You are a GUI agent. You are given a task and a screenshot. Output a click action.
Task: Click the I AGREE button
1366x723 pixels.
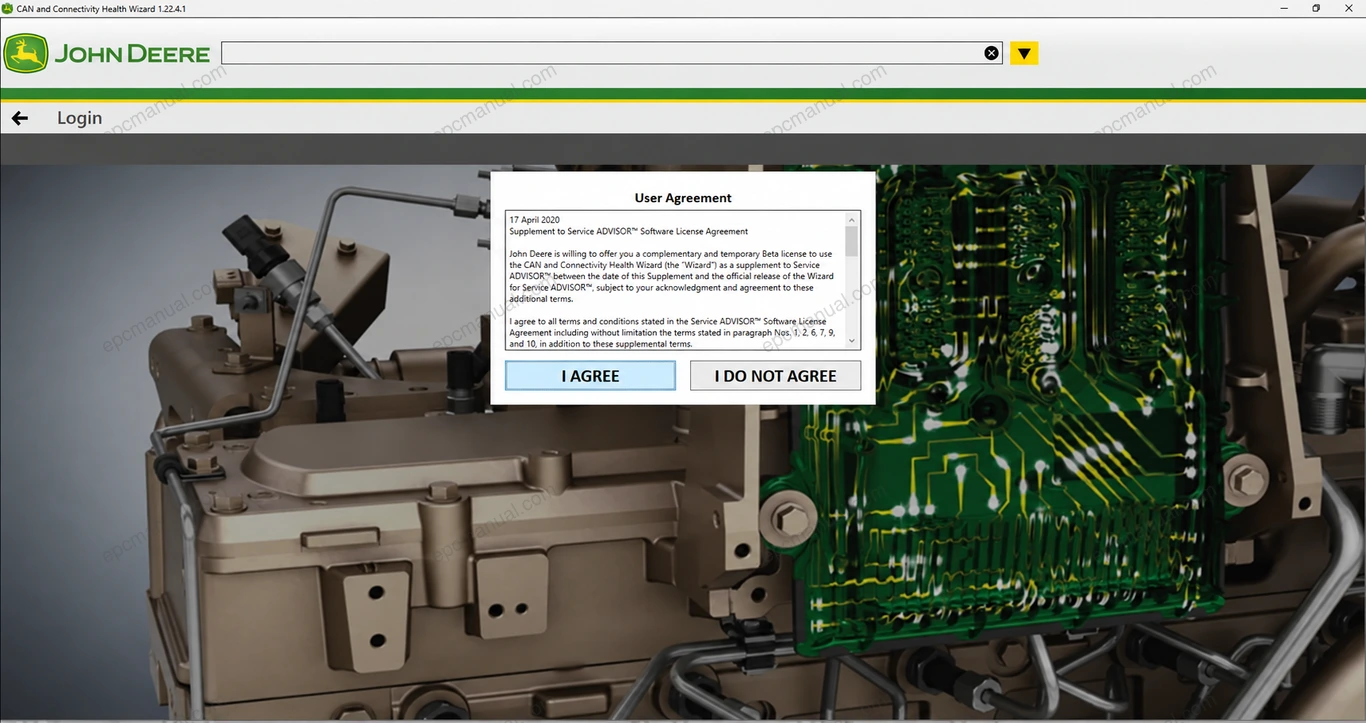[x=590, y=376]
